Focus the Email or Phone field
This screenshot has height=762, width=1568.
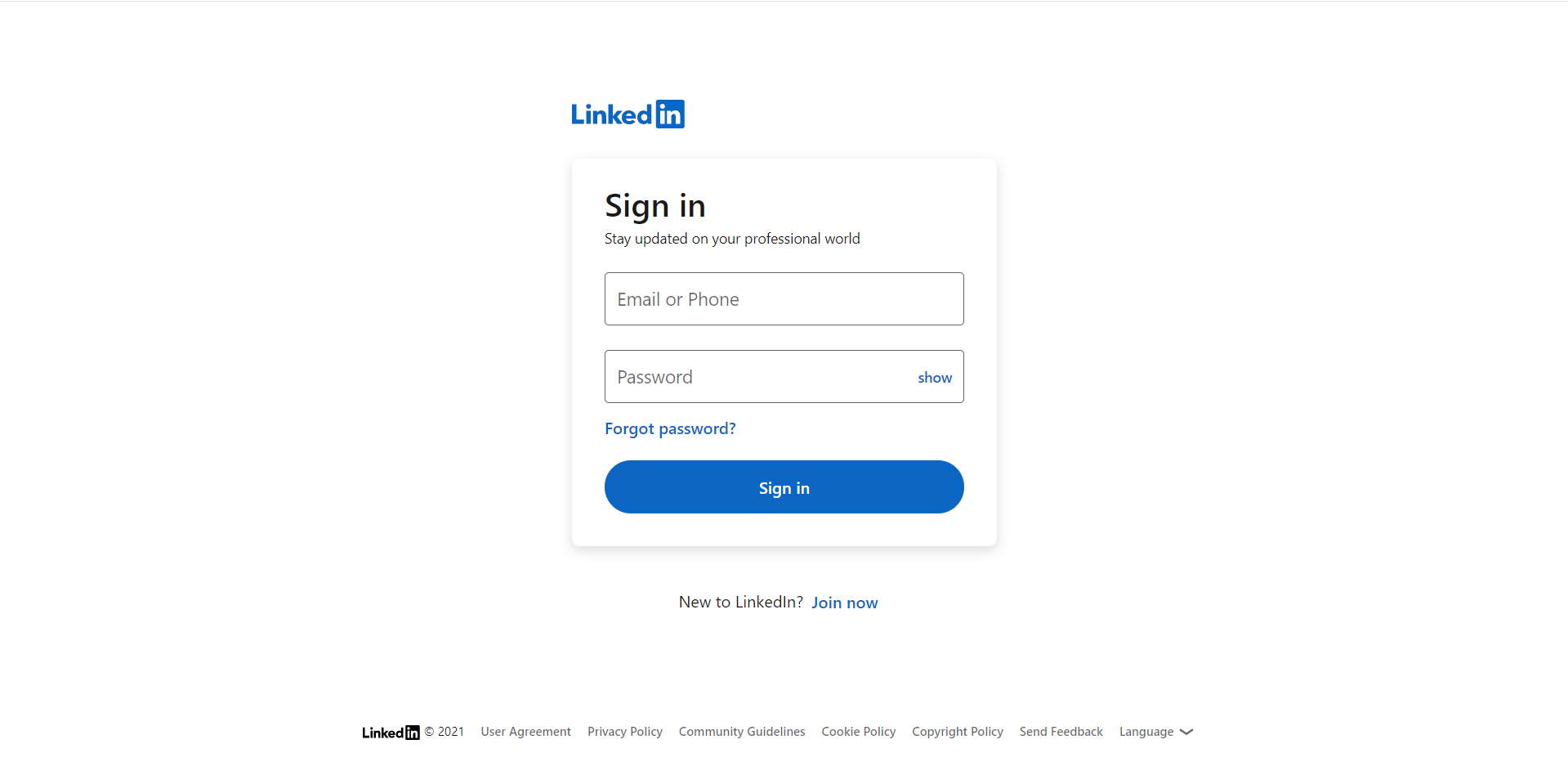pos(784,298)
